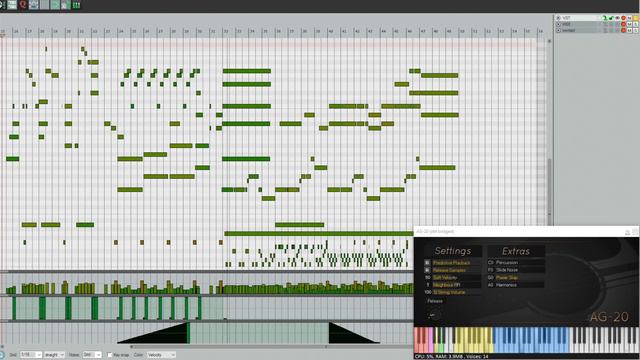Click the AG-20 window pin icon

coord(627,232)
